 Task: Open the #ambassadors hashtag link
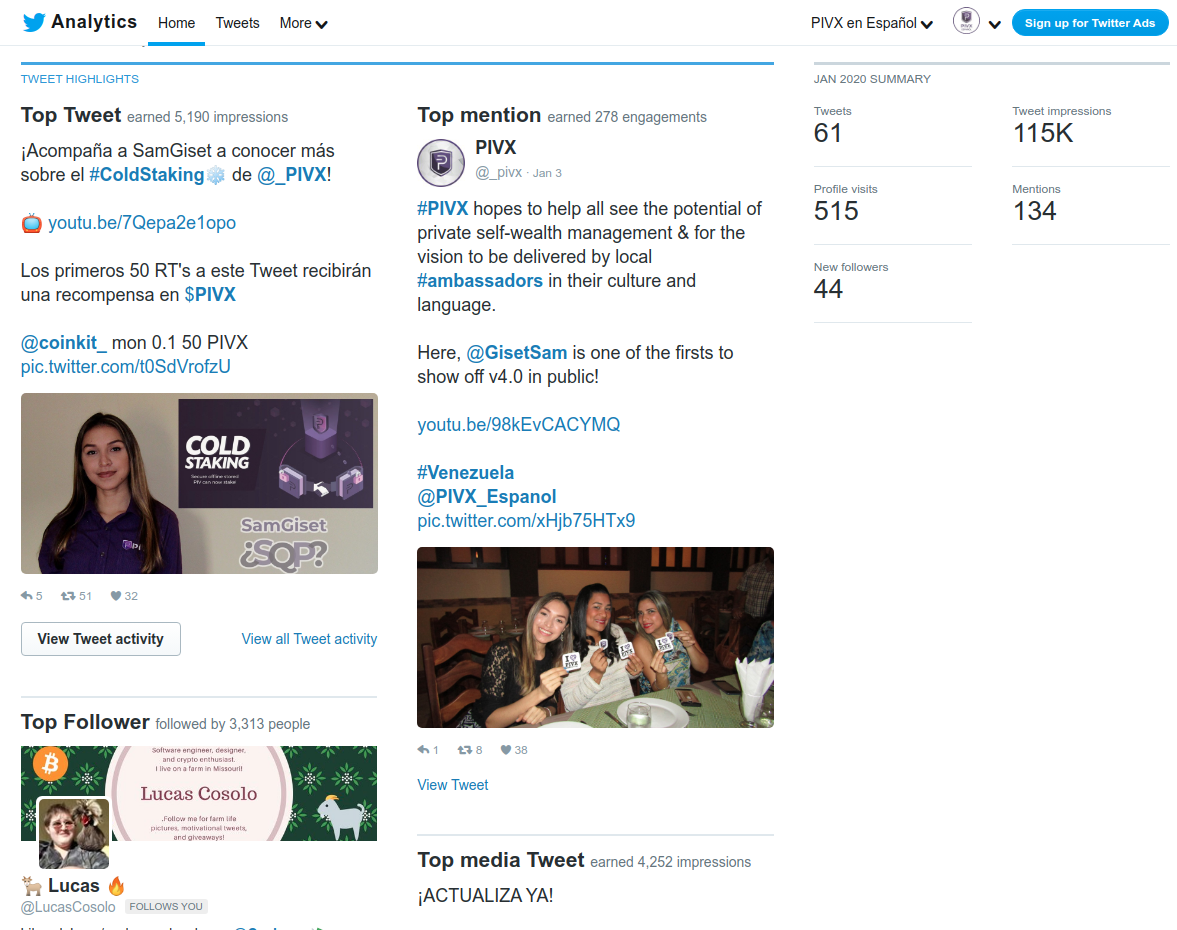click(480, 281)
